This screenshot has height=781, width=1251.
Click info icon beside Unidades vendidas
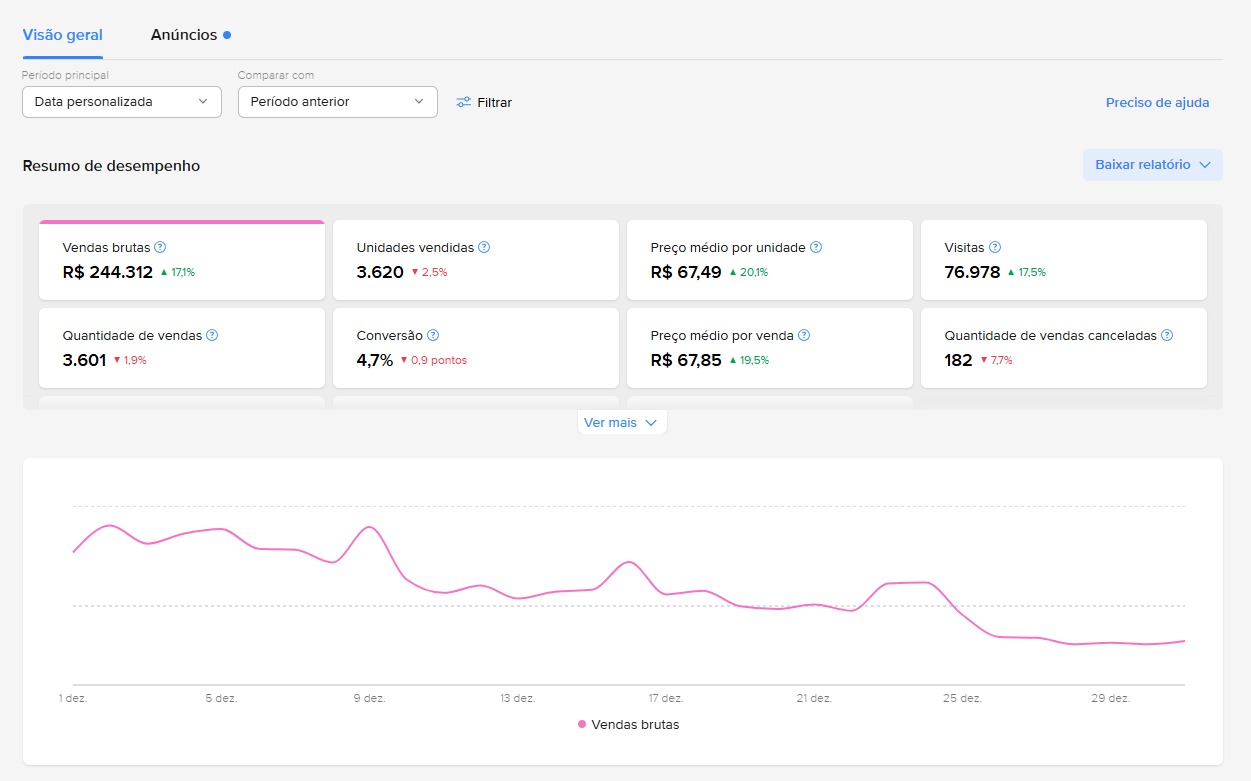point(484,247)
